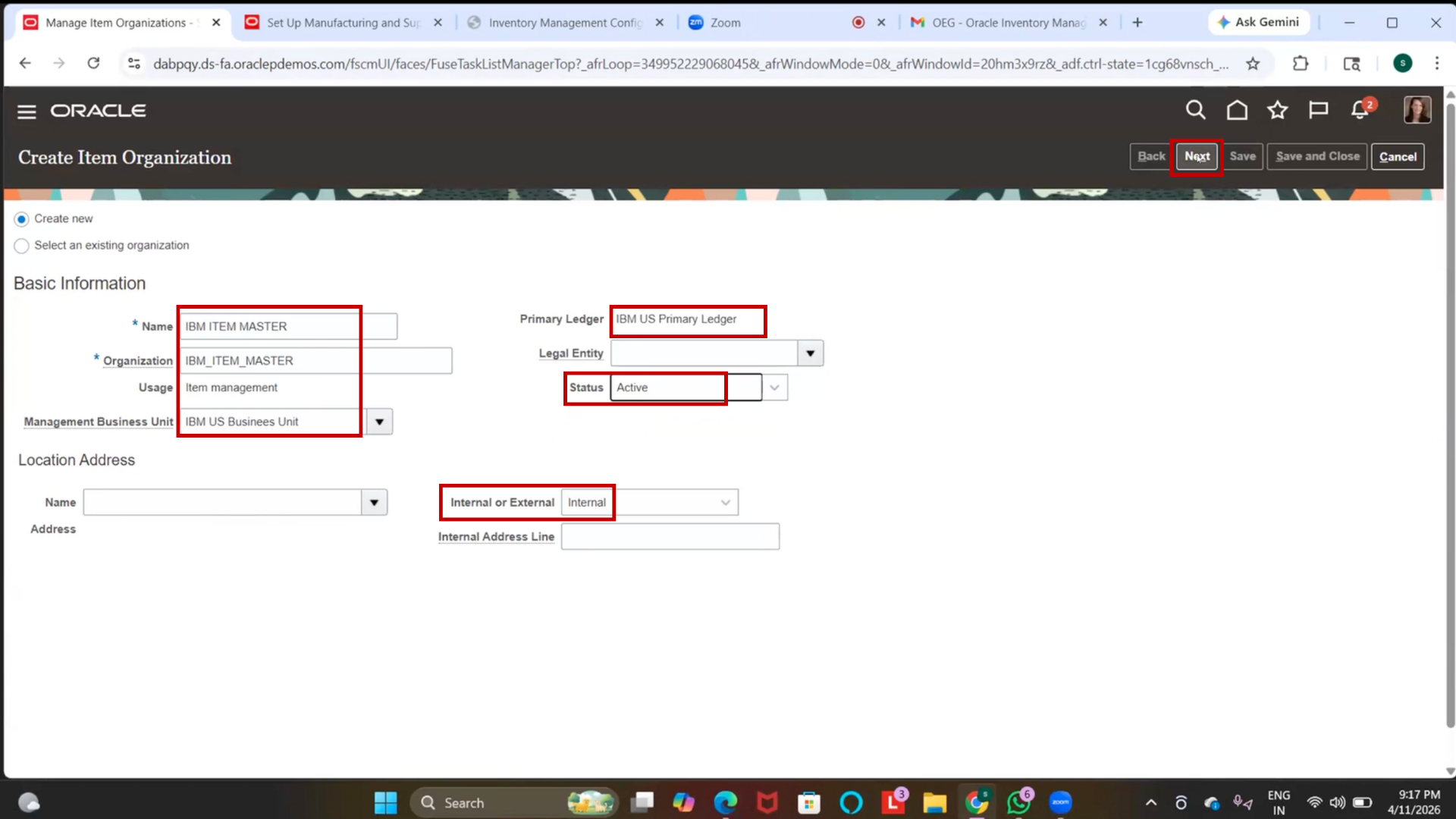
Task: Open the browser extensions puzzle icon
Action: click(x=1301, y=64)
